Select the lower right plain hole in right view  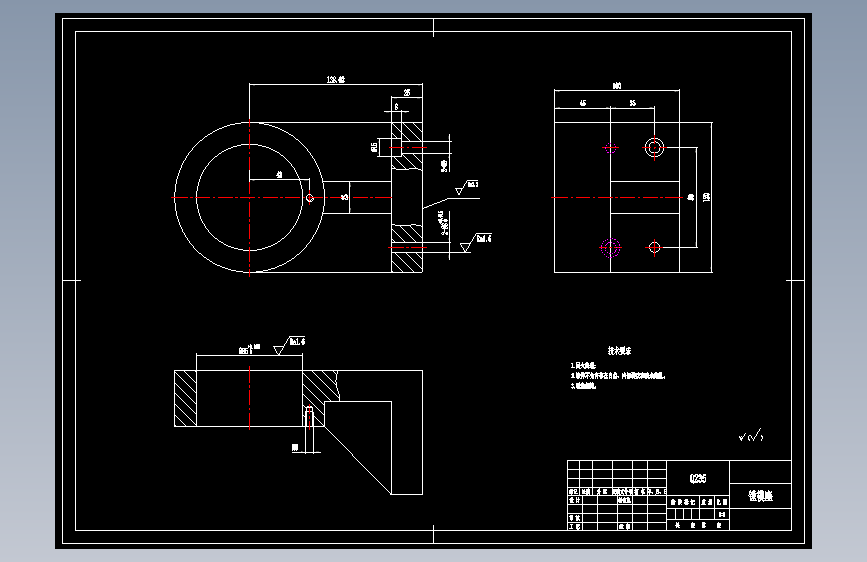(x=654, y=247)
